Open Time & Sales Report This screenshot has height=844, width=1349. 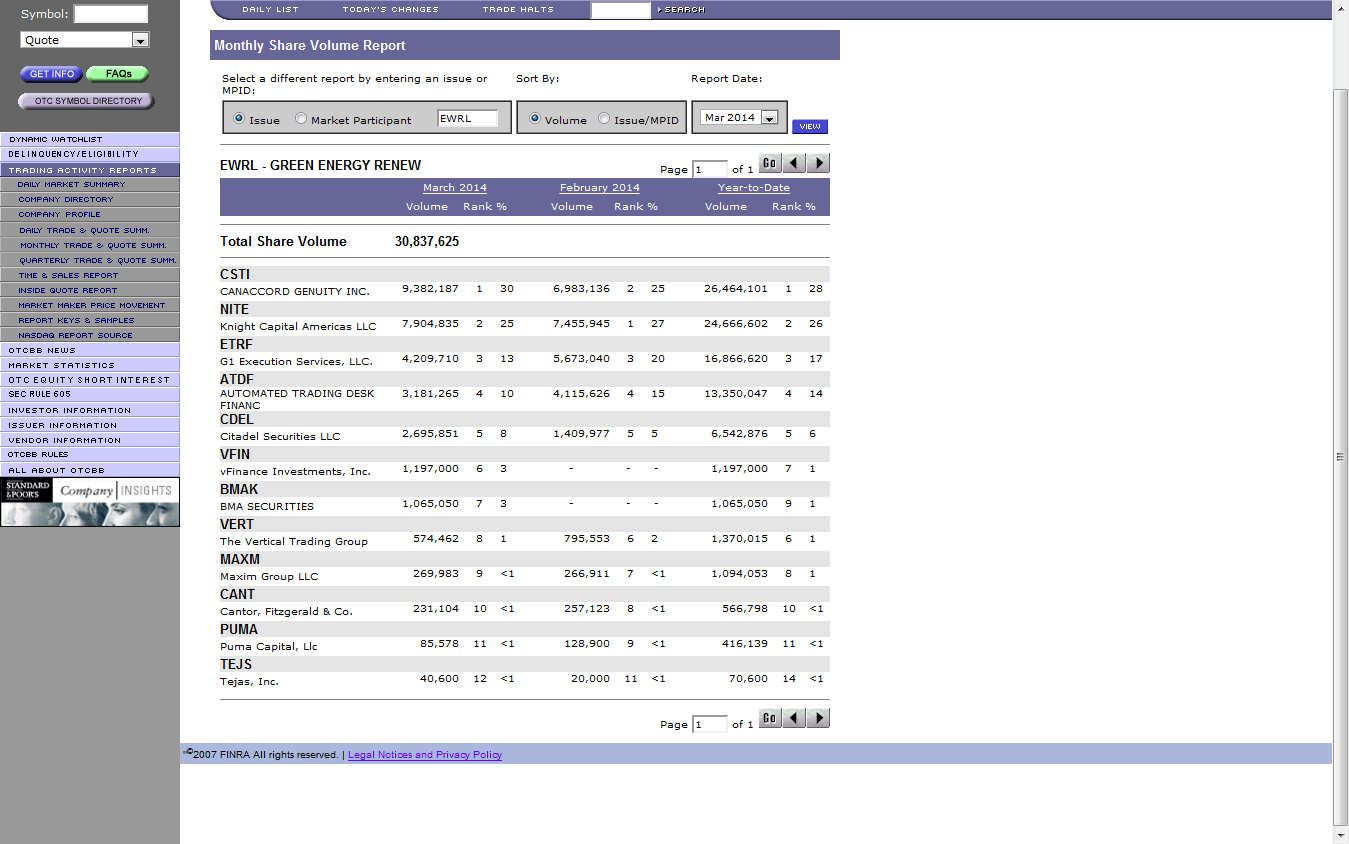pyautogui.click(x=90, y=276)
